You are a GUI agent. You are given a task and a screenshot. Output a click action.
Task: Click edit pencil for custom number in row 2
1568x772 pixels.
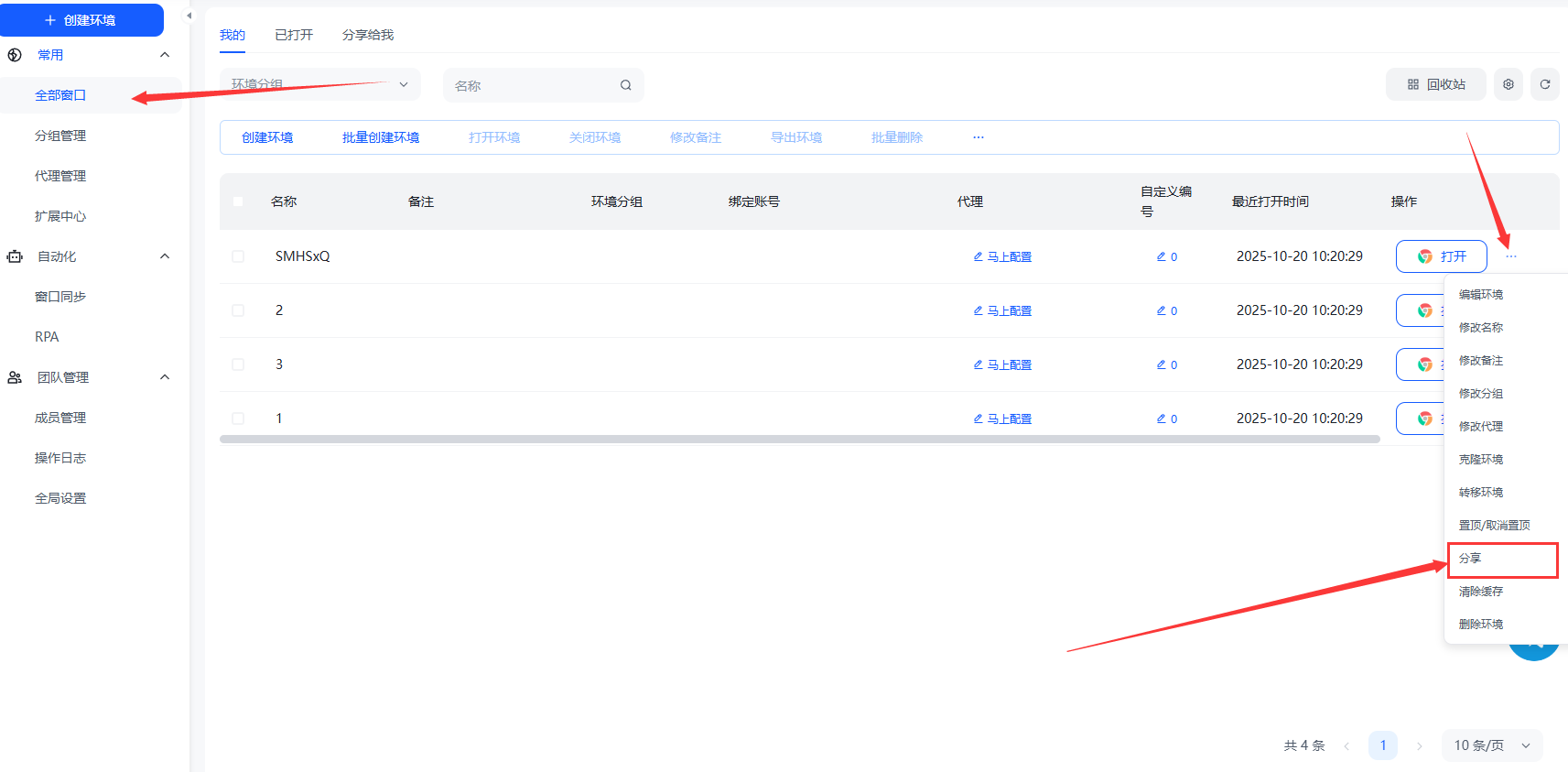[1161, 311]
